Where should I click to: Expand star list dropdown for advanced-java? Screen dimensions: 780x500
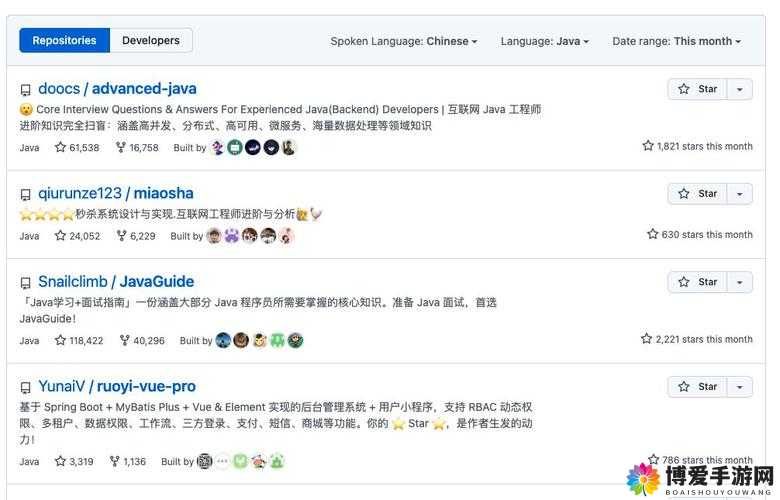pos(740,90)
